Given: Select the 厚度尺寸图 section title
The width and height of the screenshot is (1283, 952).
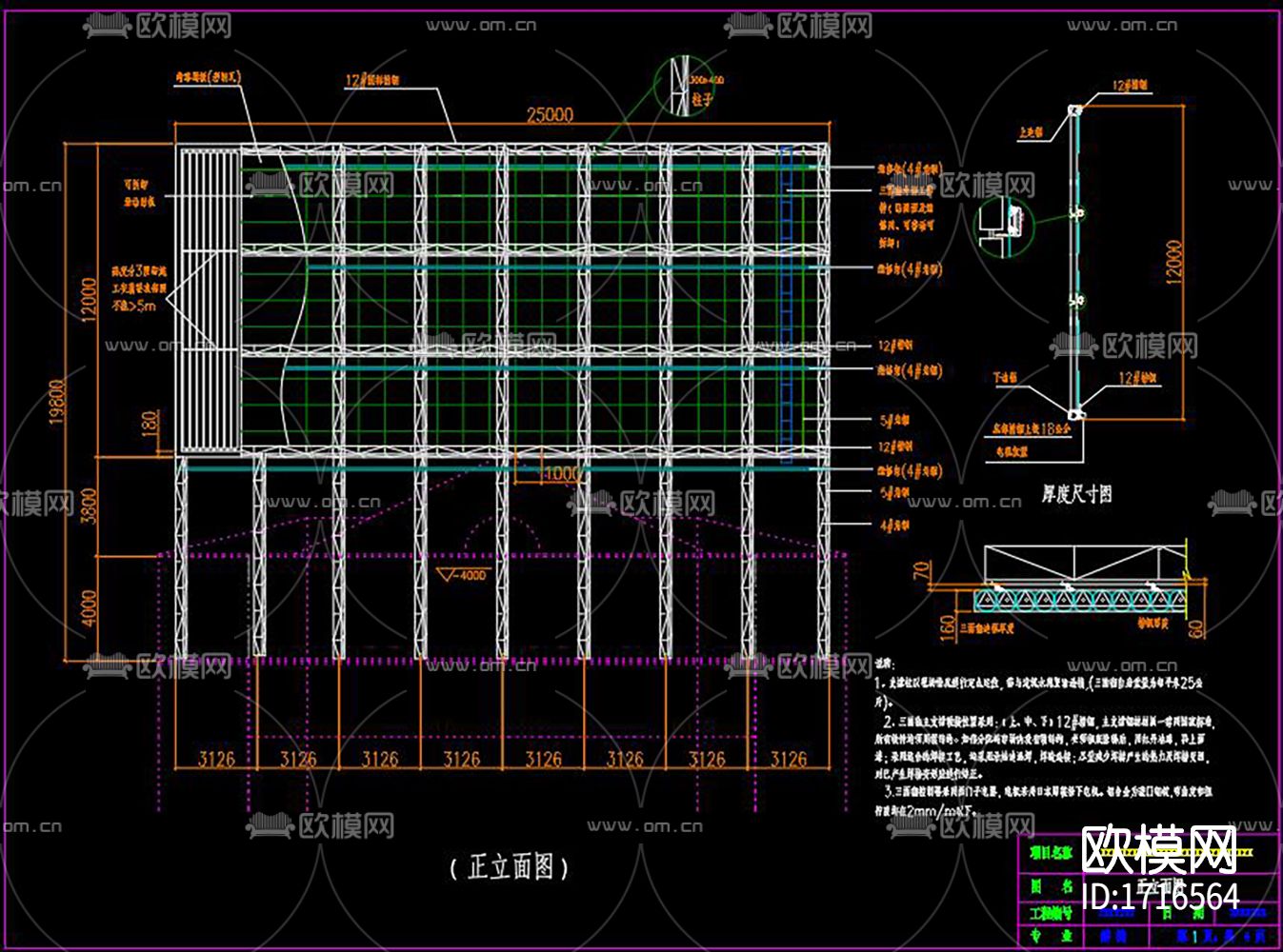Looking at the screenshot, I should click(1076, 493).
